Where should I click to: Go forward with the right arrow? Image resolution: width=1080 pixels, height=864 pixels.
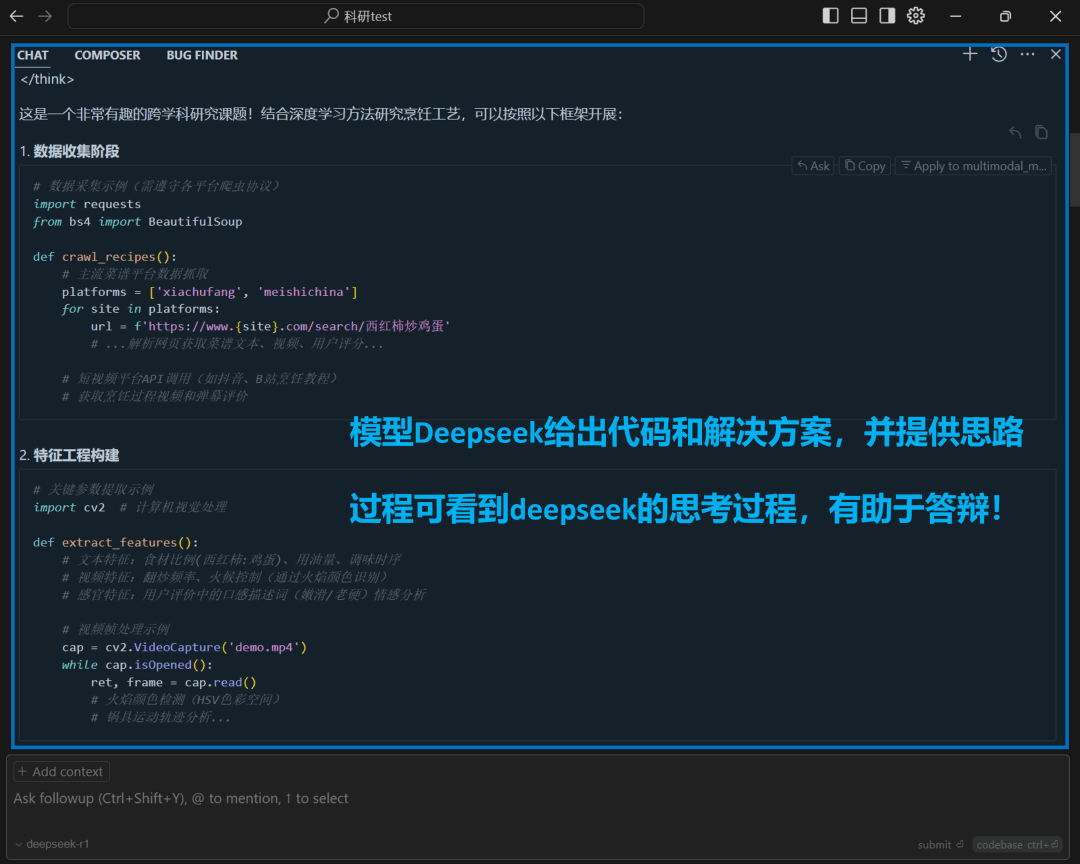pos(45,16)
